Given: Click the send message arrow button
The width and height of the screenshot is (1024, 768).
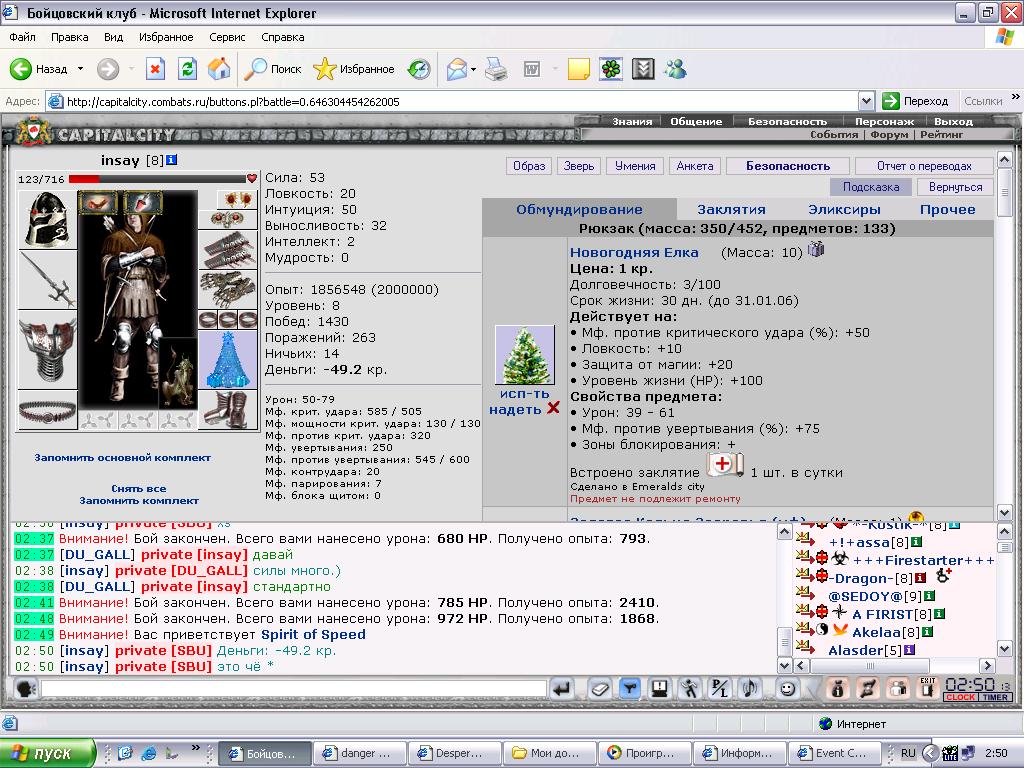Looking at the screenshot, I should 562,688.
